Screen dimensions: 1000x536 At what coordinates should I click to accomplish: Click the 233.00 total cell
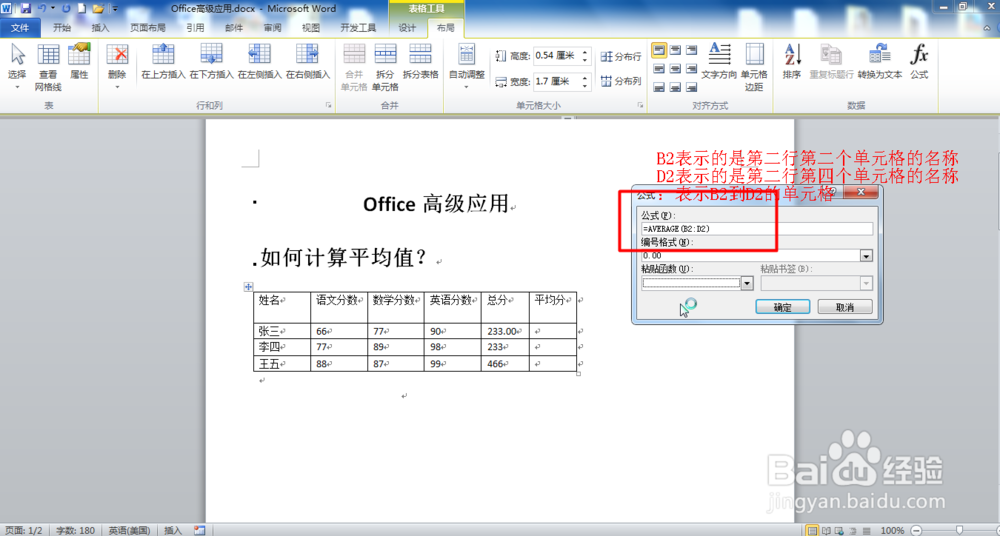click(x=504, y=331)
